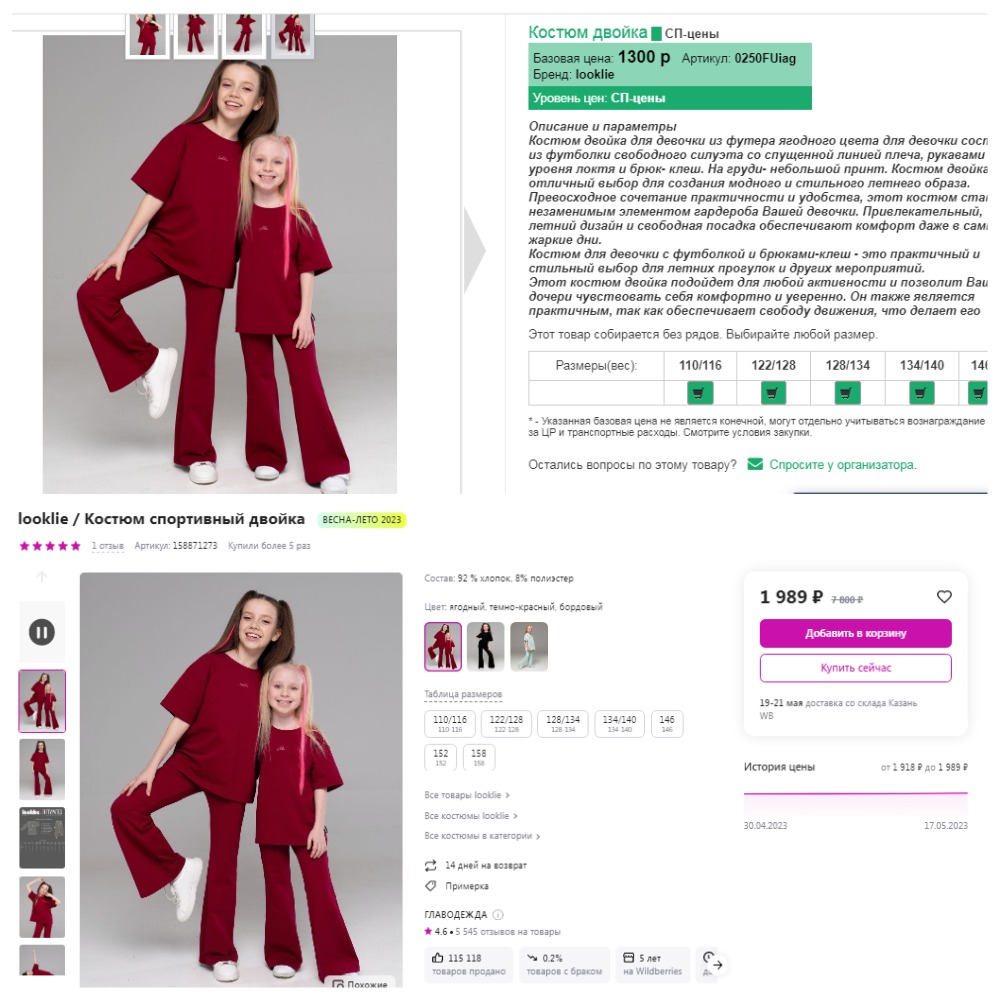1000x1000 pixels.
Task: Add size 110/116 to cart
Action: (x=700, y=392)
